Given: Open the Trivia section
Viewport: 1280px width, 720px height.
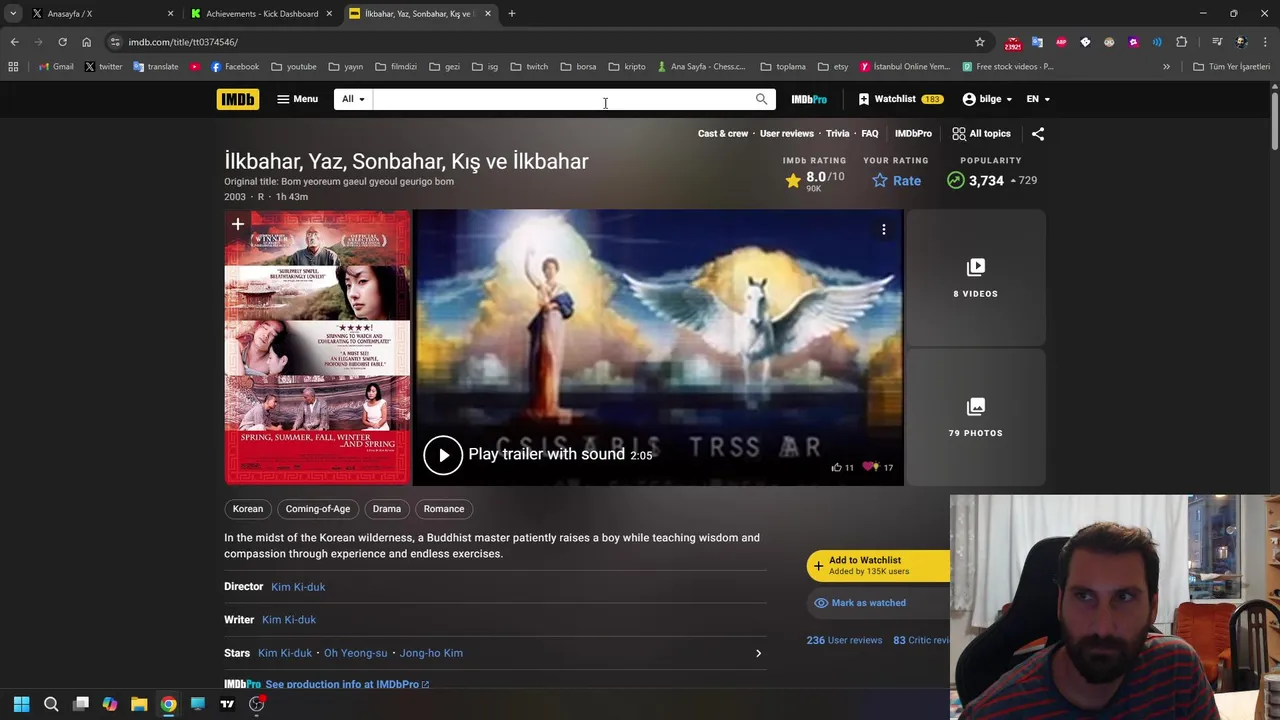Looking at the screenshot, I should (x=837, y=133).
